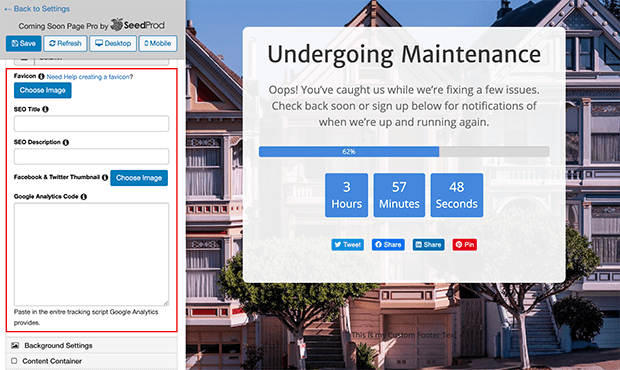This screenshot has height=370, width=620.
Task: Expand the Background Settings section
Action: pyautogui.click(x=91, y=345)
